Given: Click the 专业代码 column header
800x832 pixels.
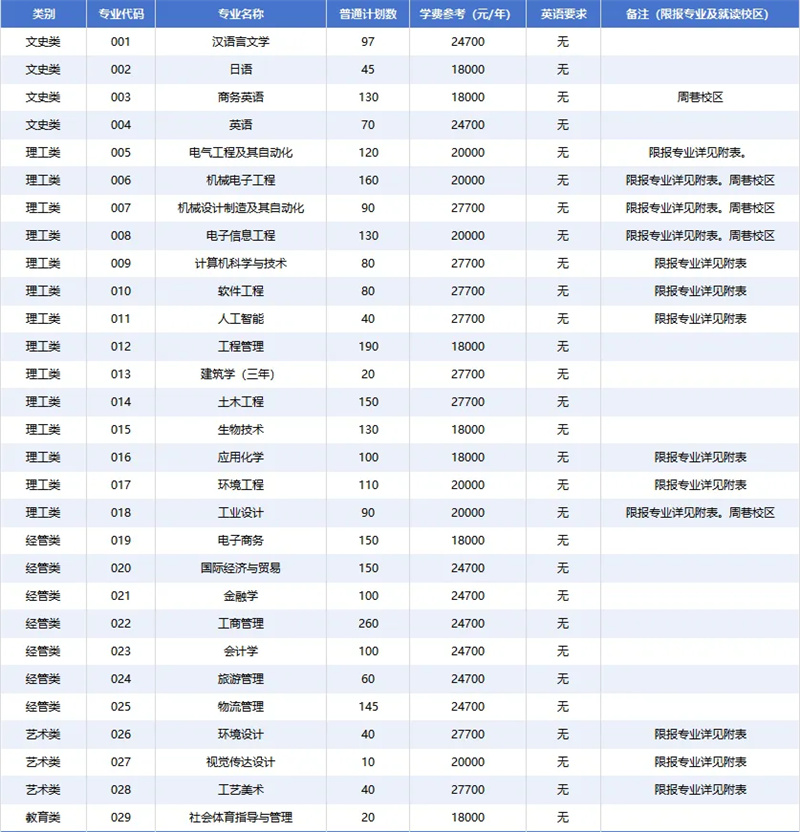Looking at the screenshot, I should pyautogui.click(x=121, y=14).
